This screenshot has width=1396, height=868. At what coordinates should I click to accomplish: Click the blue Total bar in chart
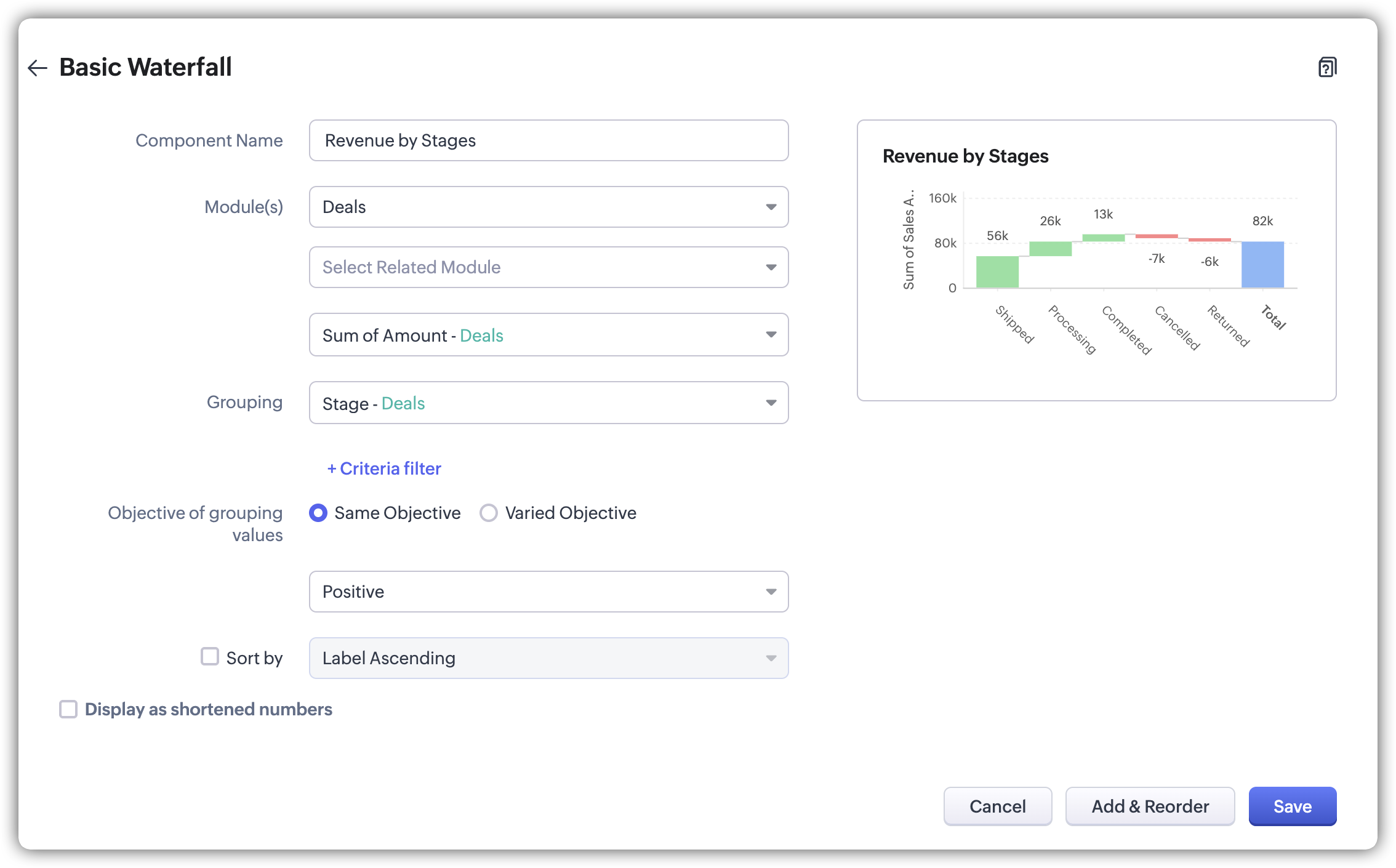click(1262, 265)
